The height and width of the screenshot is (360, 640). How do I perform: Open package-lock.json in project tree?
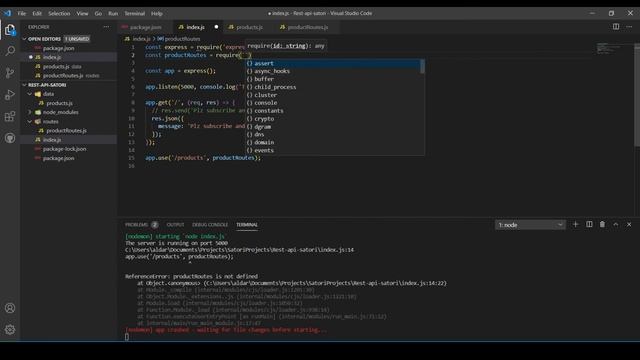(69, 149)
